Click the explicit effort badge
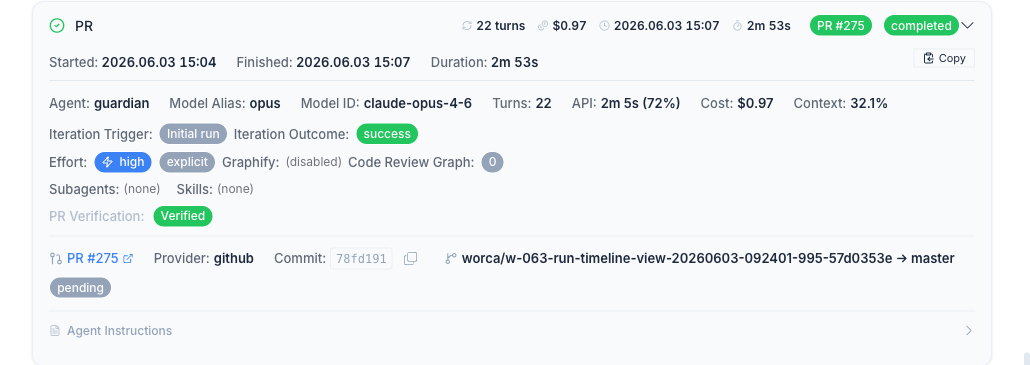Screen dimensions: 1030x365 (187, 162)
